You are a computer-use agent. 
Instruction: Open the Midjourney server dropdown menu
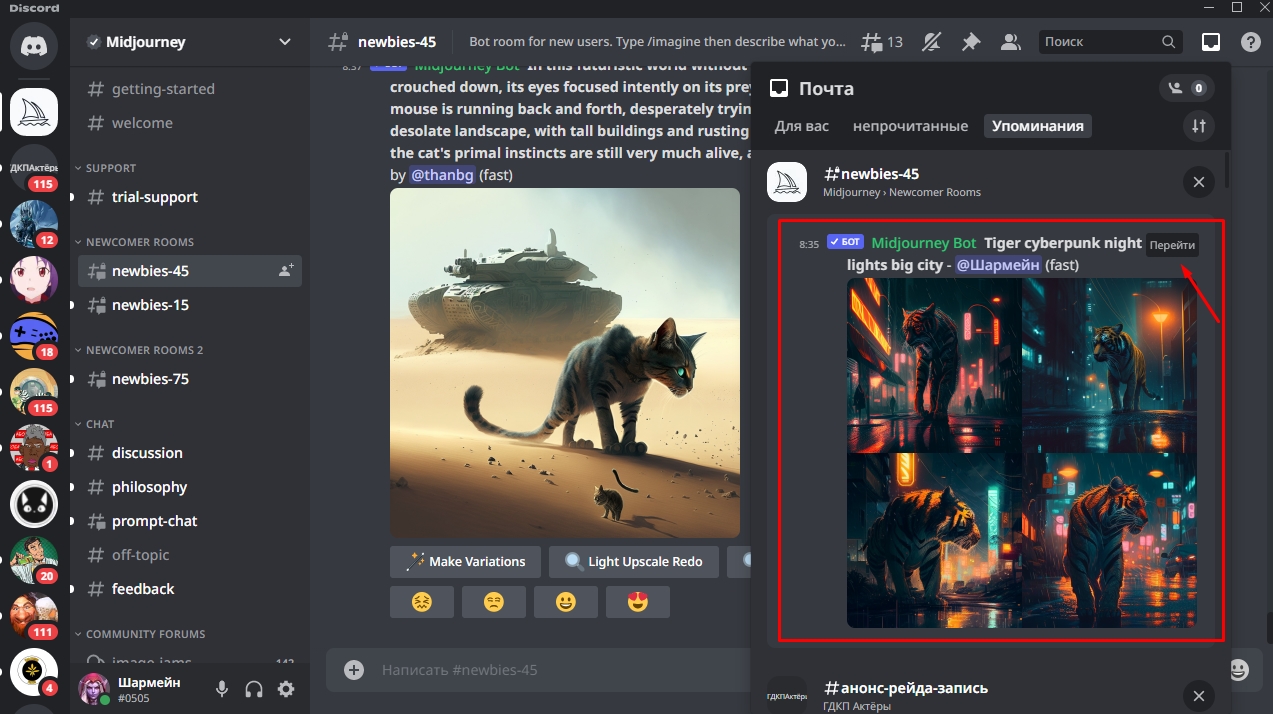(189, 42)
